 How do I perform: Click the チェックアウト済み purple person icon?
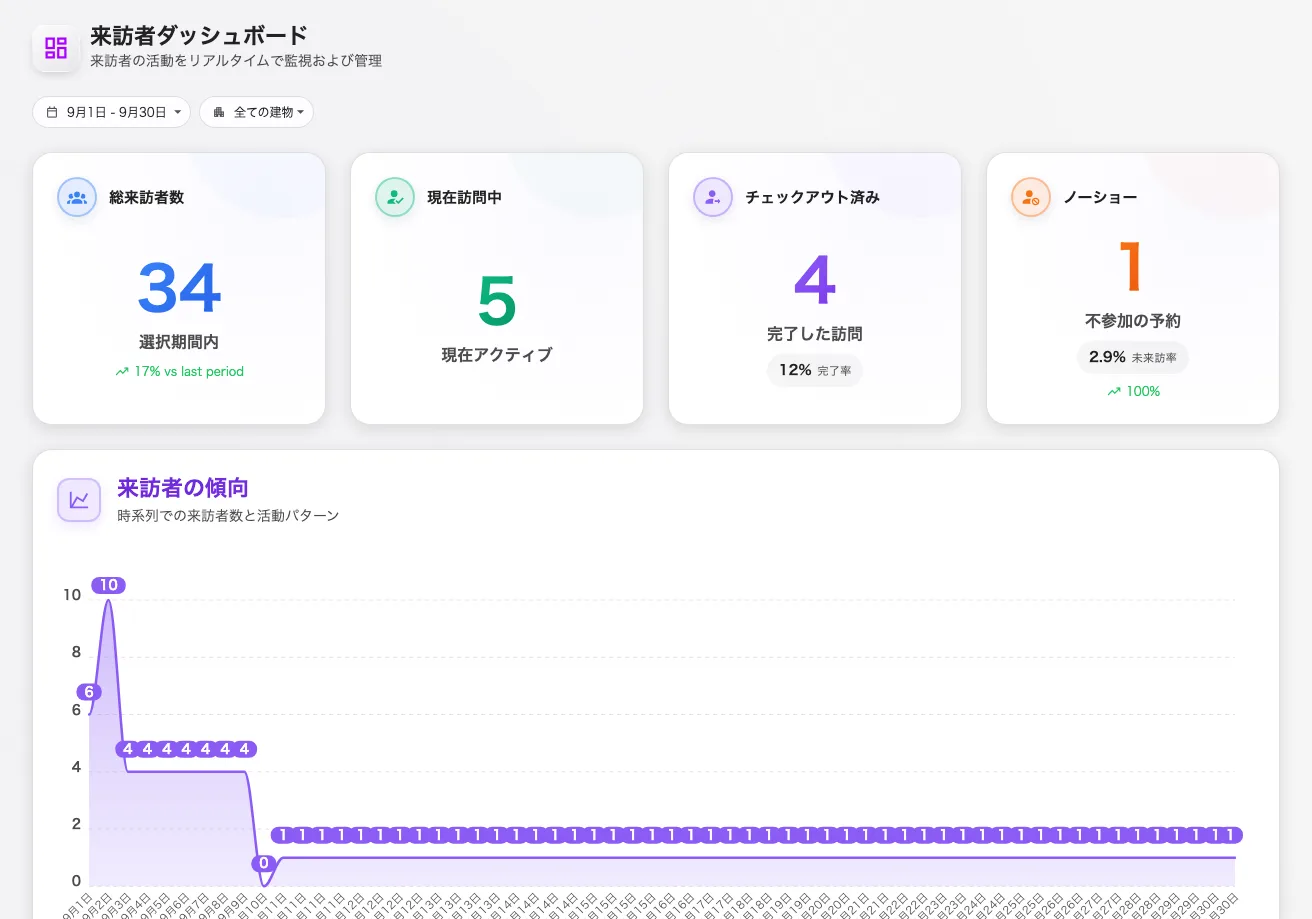tap(713, 197)
